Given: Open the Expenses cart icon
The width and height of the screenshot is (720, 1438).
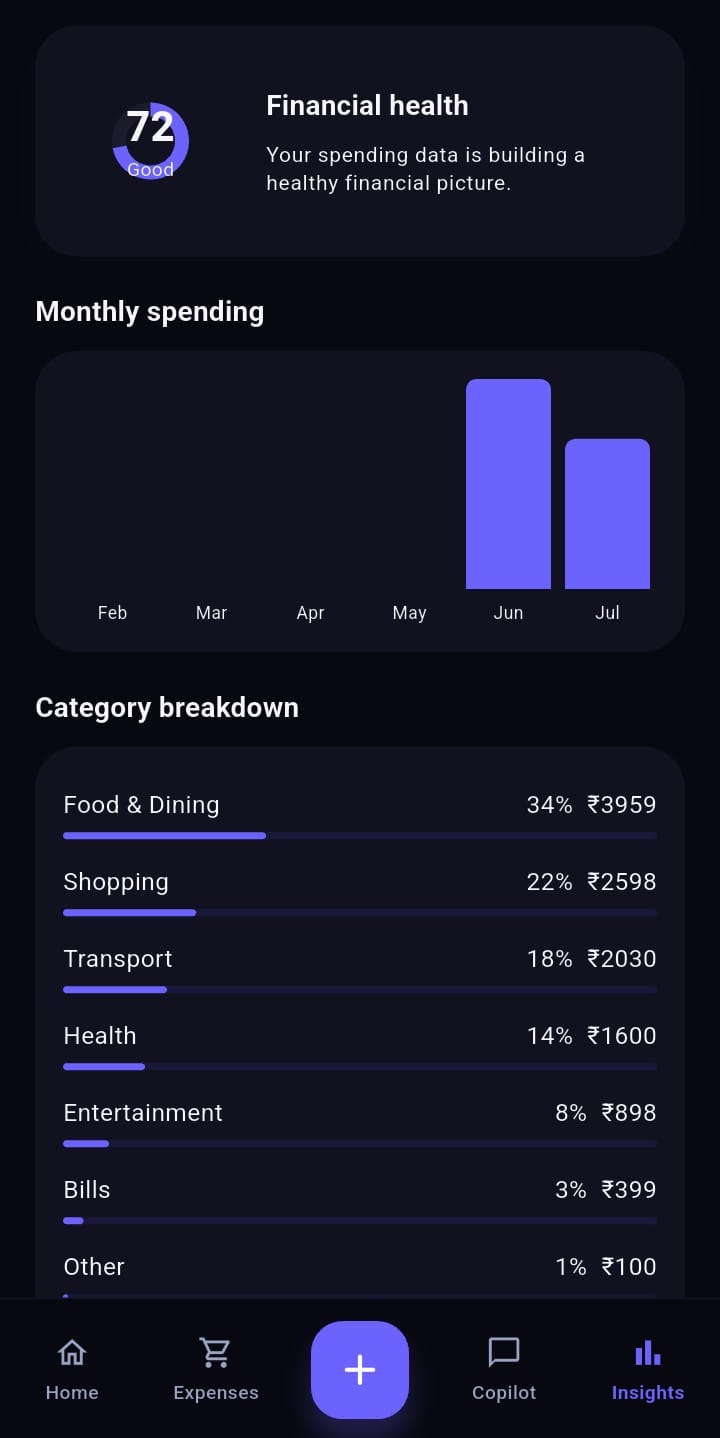Looking at the screenshot, I should (x=215, y=1352).
